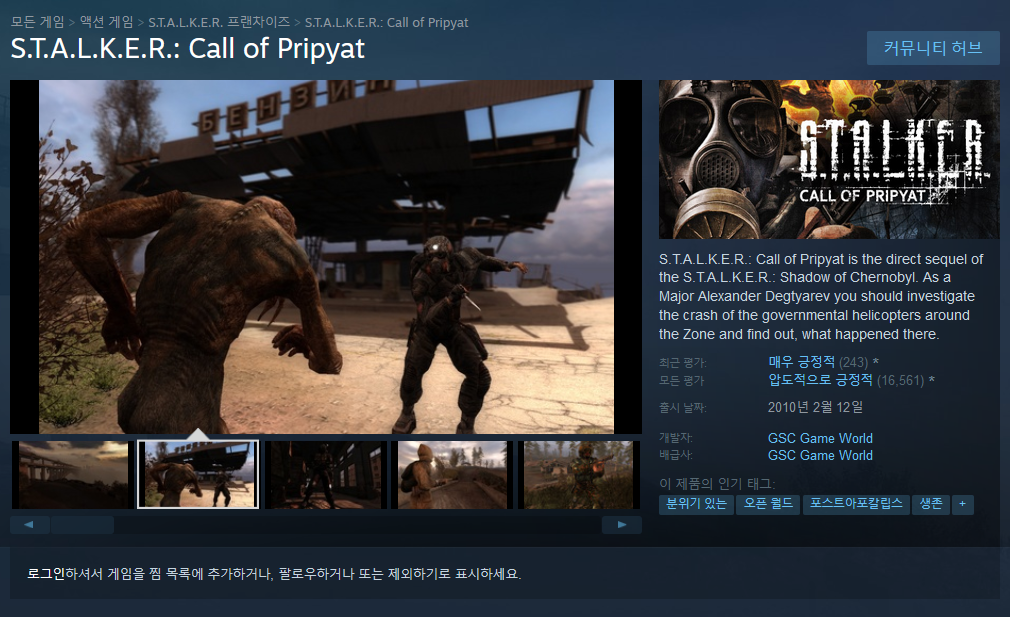Expand tags with the plus button
The height and width of the screenshot is (617, 1010).
coord(962,504)
